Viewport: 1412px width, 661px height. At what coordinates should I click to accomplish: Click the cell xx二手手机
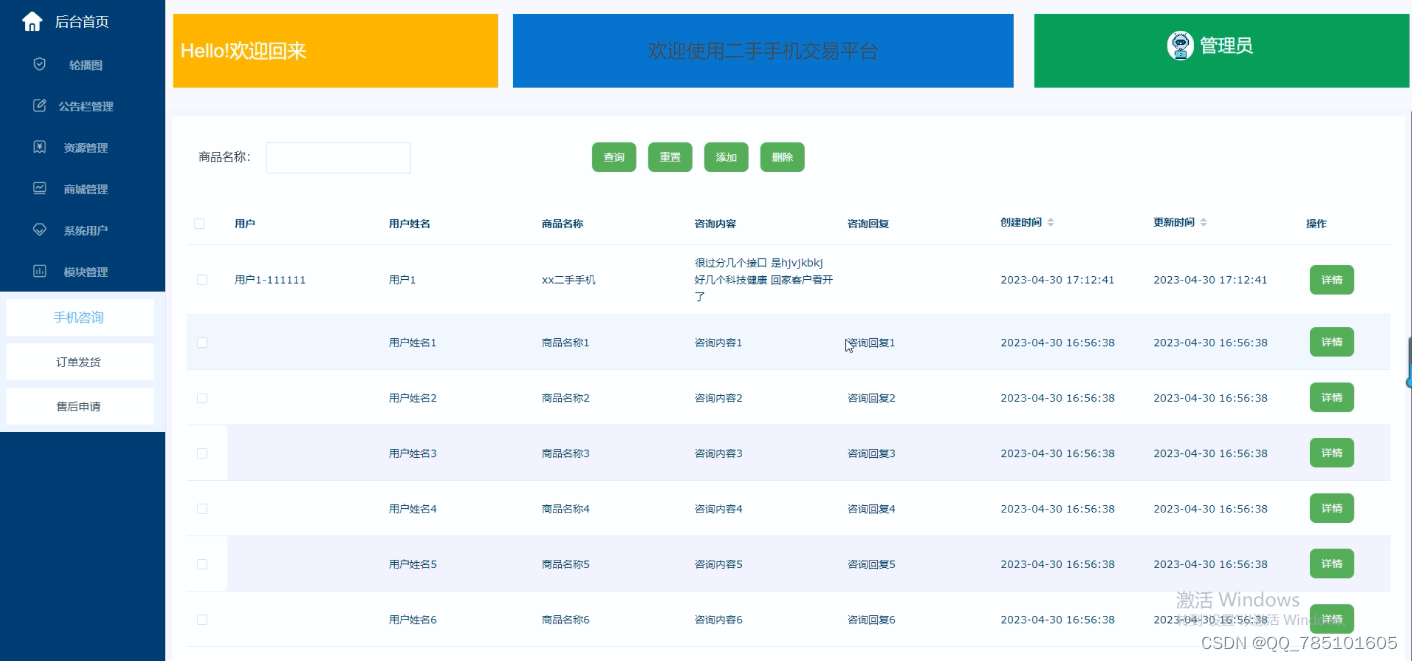tap(569, 280)
